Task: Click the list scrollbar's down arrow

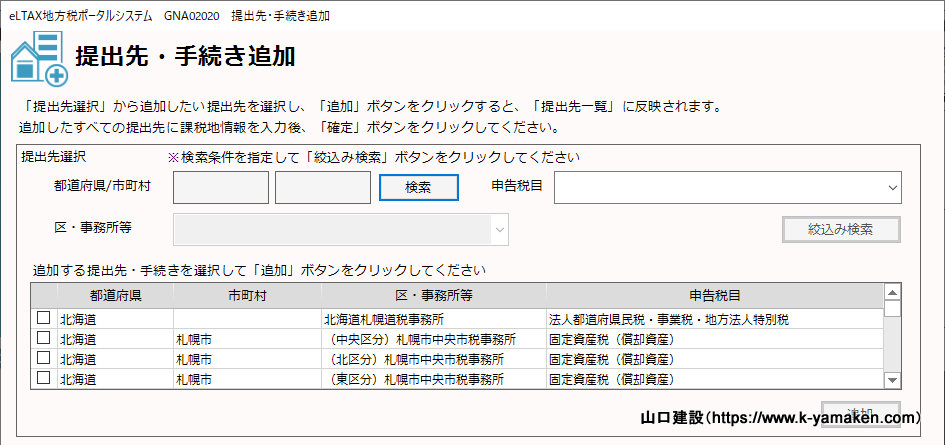Action: coord(892,379)
